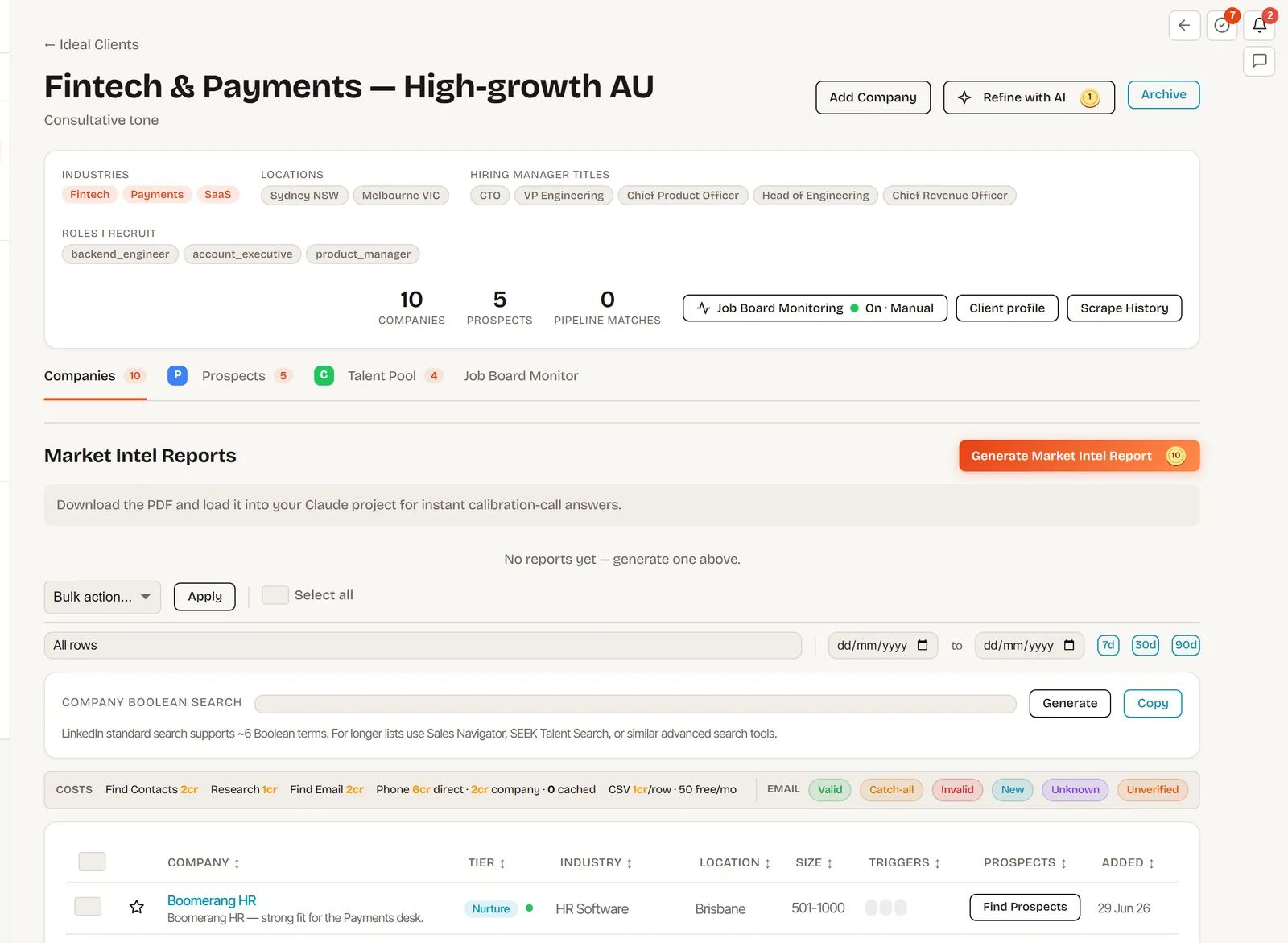Open the Bulk action dropdown
The width and height of the screenshot is (1288, 943).
tap(102, 597)
